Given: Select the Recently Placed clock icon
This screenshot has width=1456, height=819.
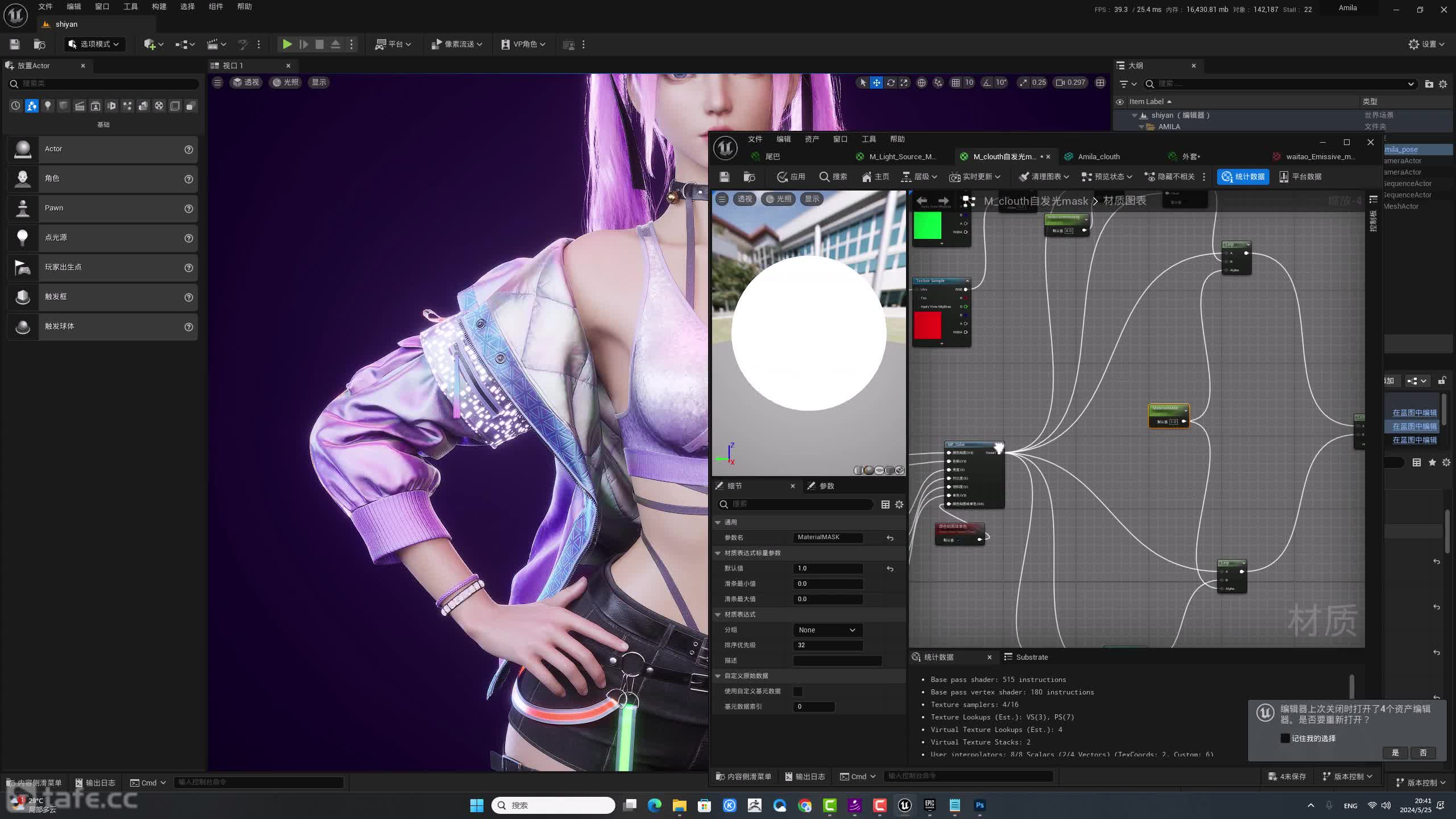Looking at the screenshot, I should [16, 106].
